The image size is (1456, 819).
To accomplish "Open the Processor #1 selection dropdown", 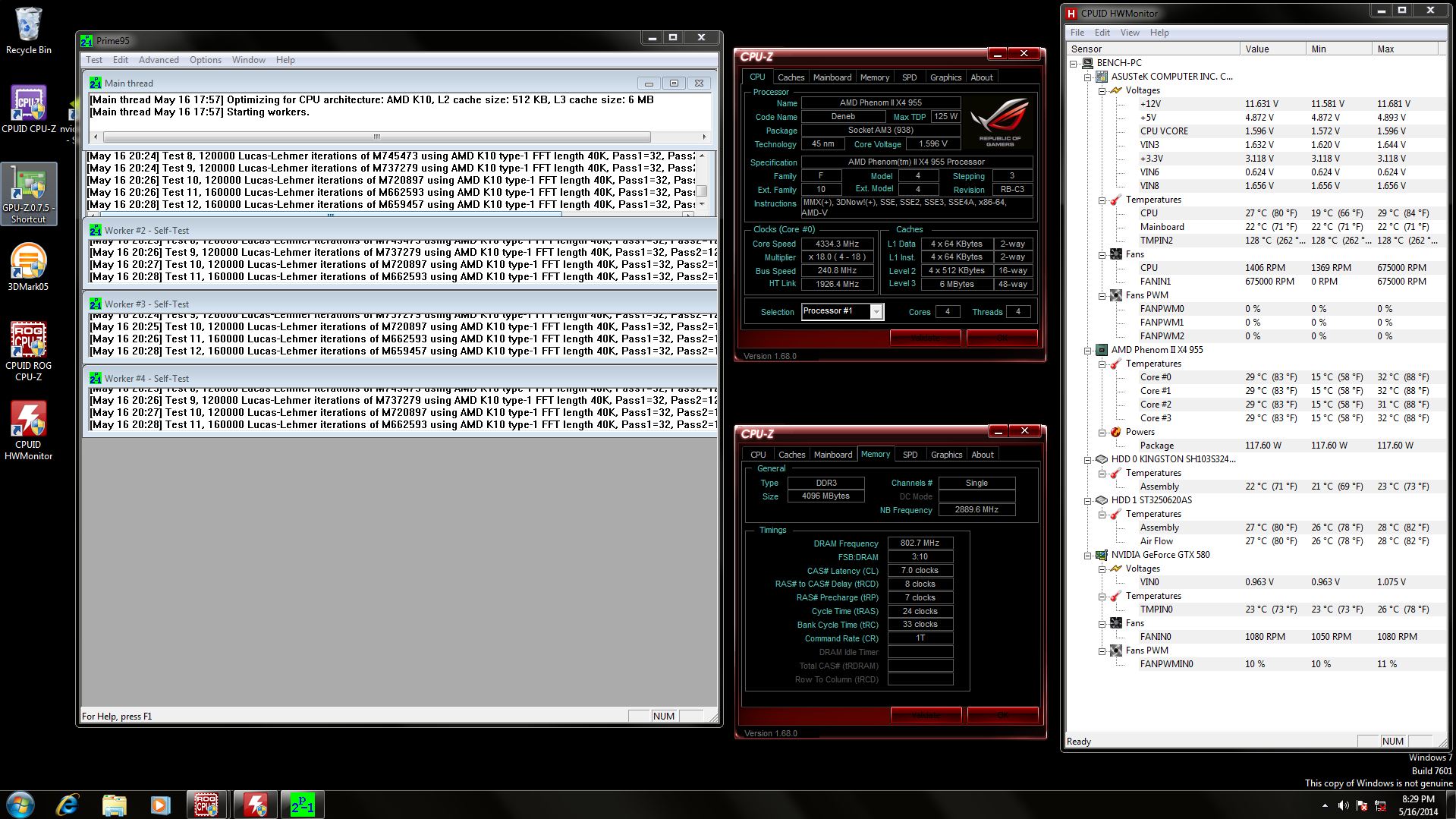I will (x=876, y=312).
